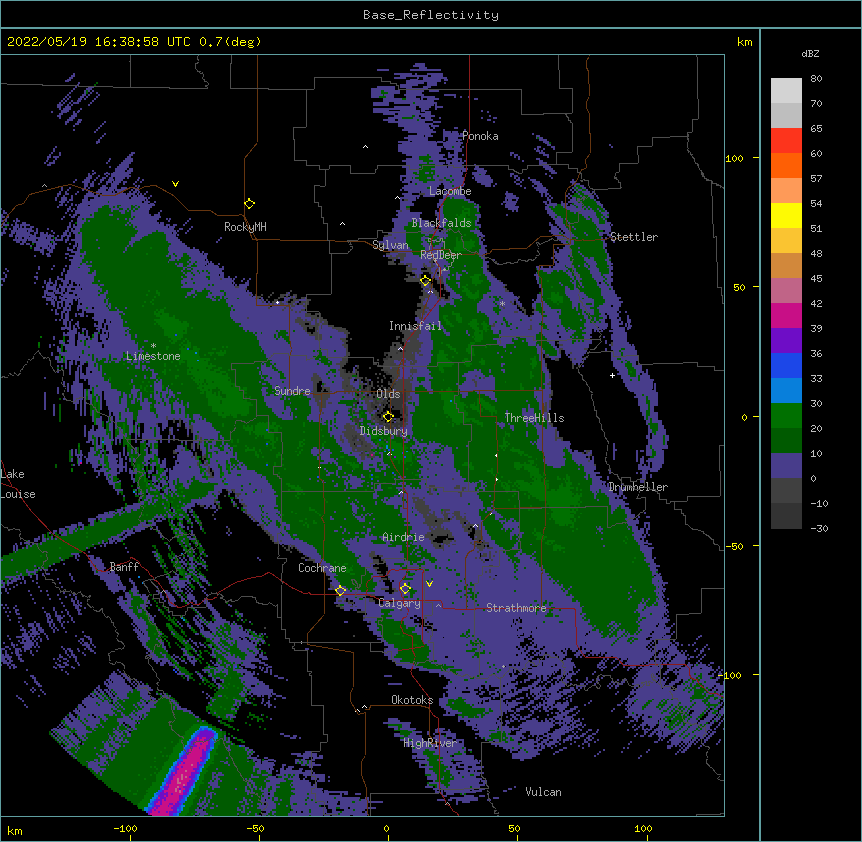Select the yellow diamond marker between Olds and Didsbury

[388, 417]
